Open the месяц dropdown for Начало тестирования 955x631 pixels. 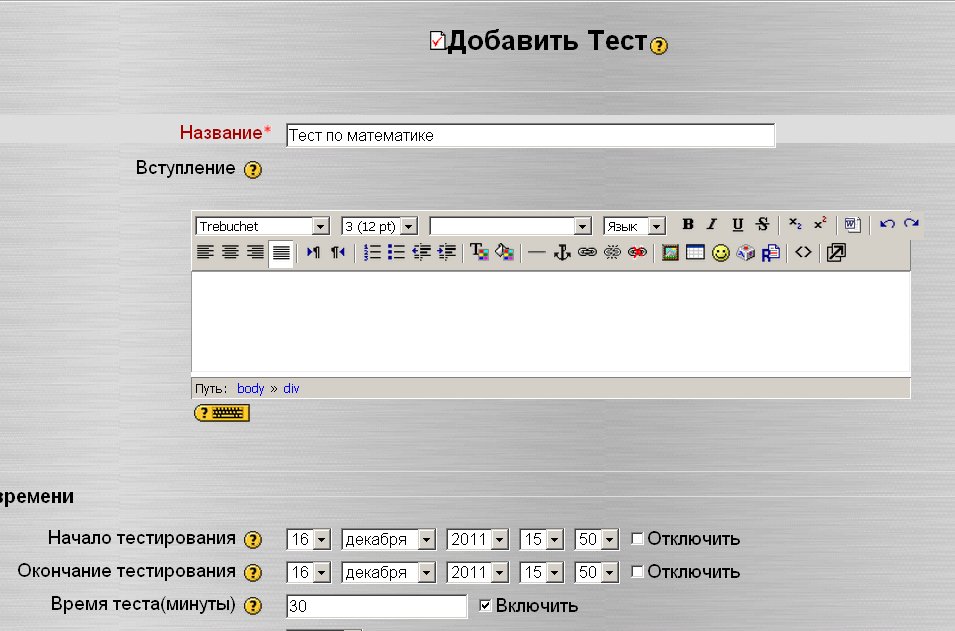pos(387,538)
